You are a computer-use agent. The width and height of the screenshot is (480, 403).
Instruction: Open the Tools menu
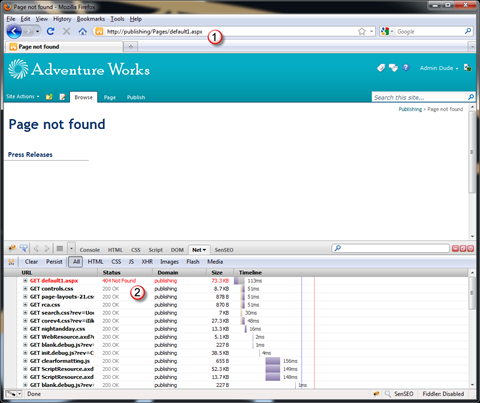click(117, 19)
